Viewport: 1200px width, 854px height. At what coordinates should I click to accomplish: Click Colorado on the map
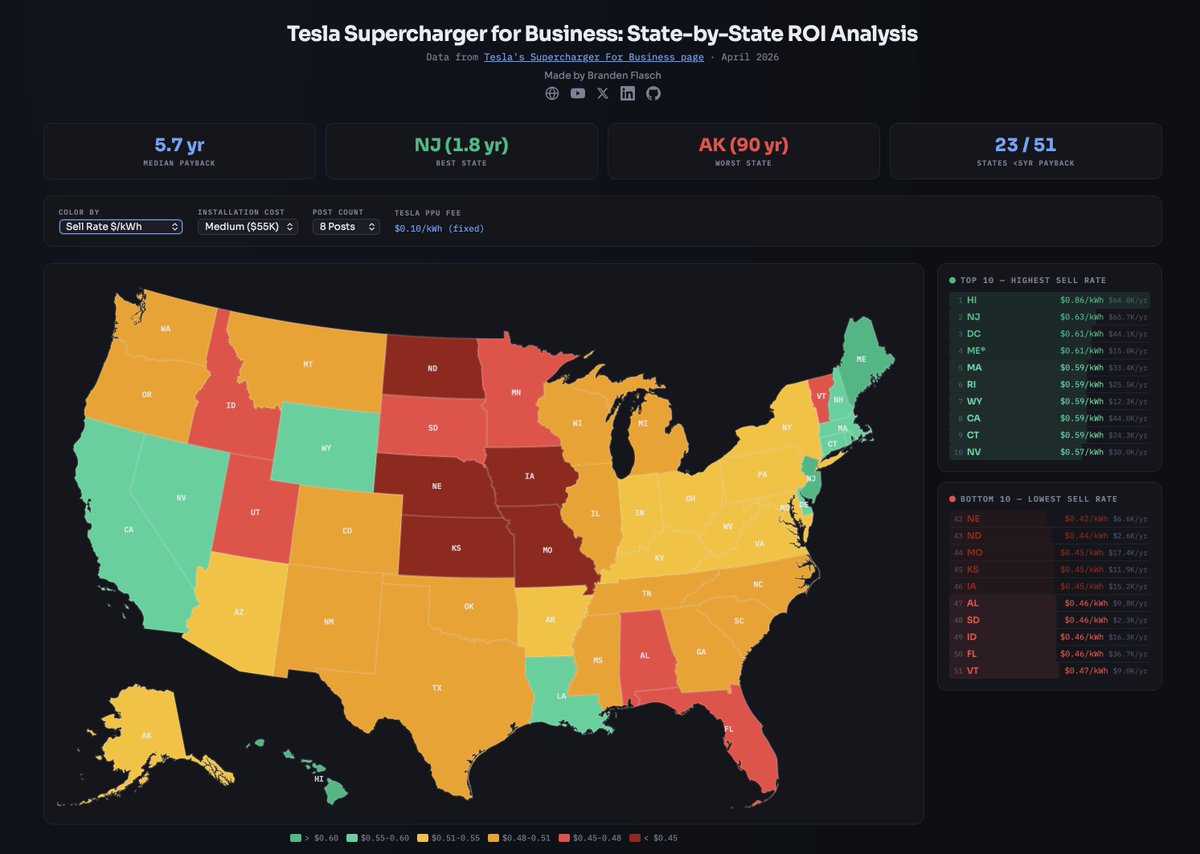pos(347,531)
